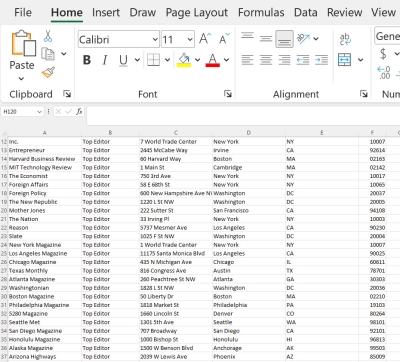The image size is (400, 362).
Task: Open font color dropdown arrow
Action: point(227,60)
